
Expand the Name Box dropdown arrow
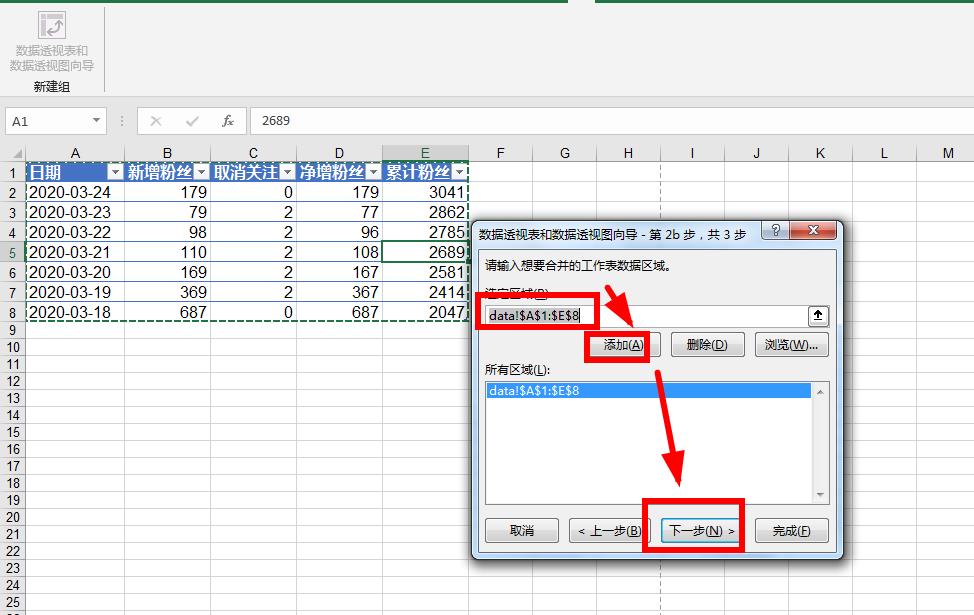(96, 121)
